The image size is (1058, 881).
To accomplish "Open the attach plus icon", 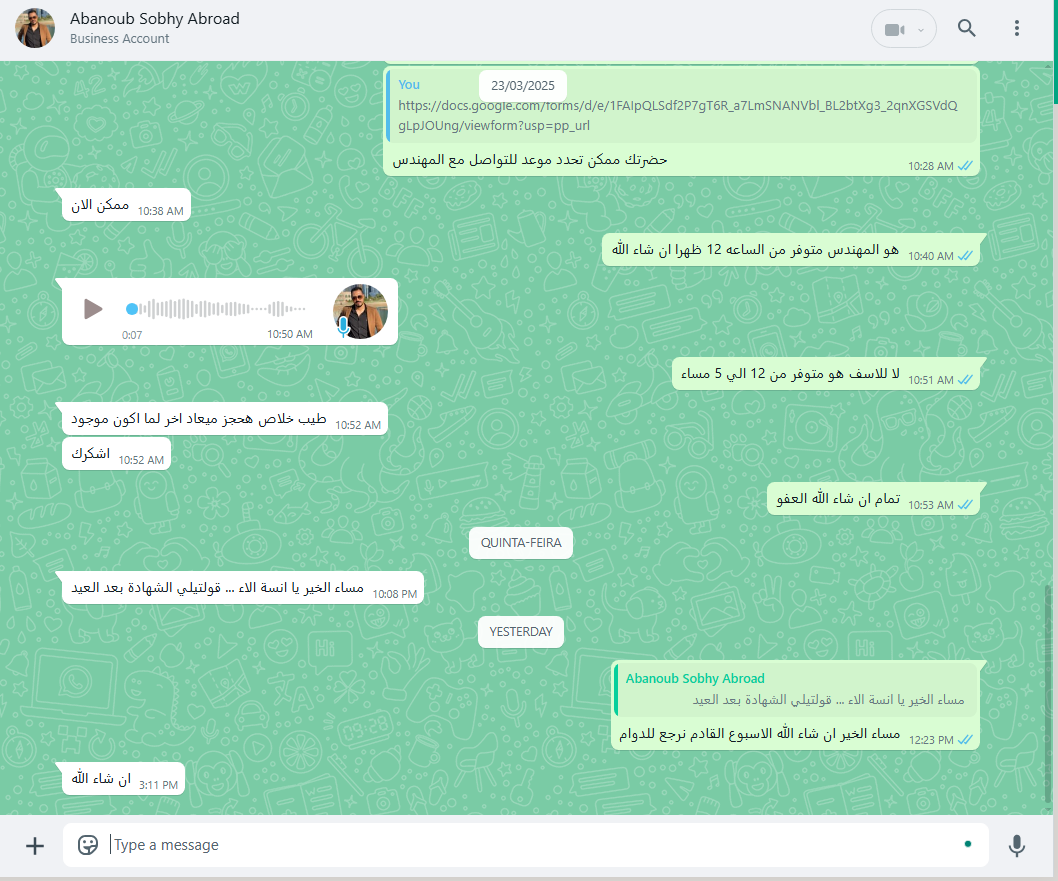I will coord(34,845).
